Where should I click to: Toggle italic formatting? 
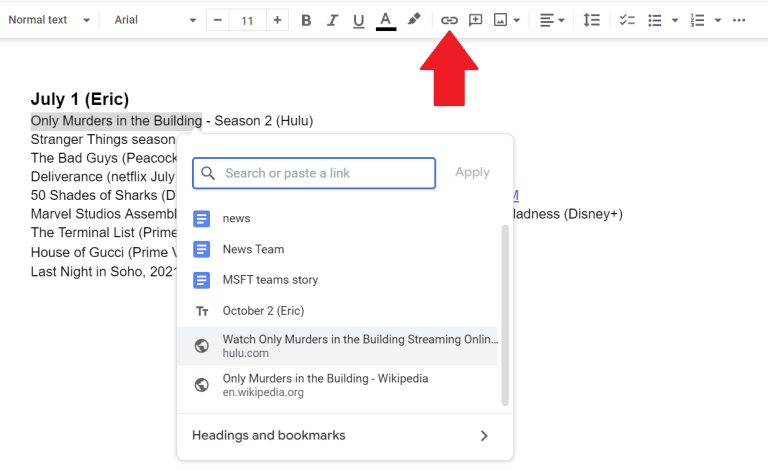coord(333,20)
